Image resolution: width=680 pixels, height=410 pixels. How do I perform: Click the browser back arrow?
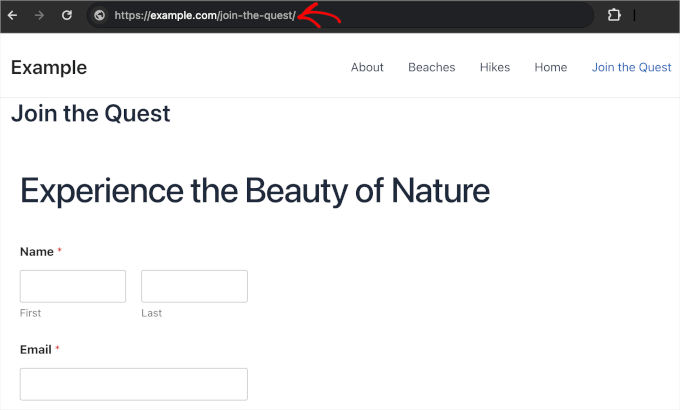pyautogui.click(x=13, y=16)
